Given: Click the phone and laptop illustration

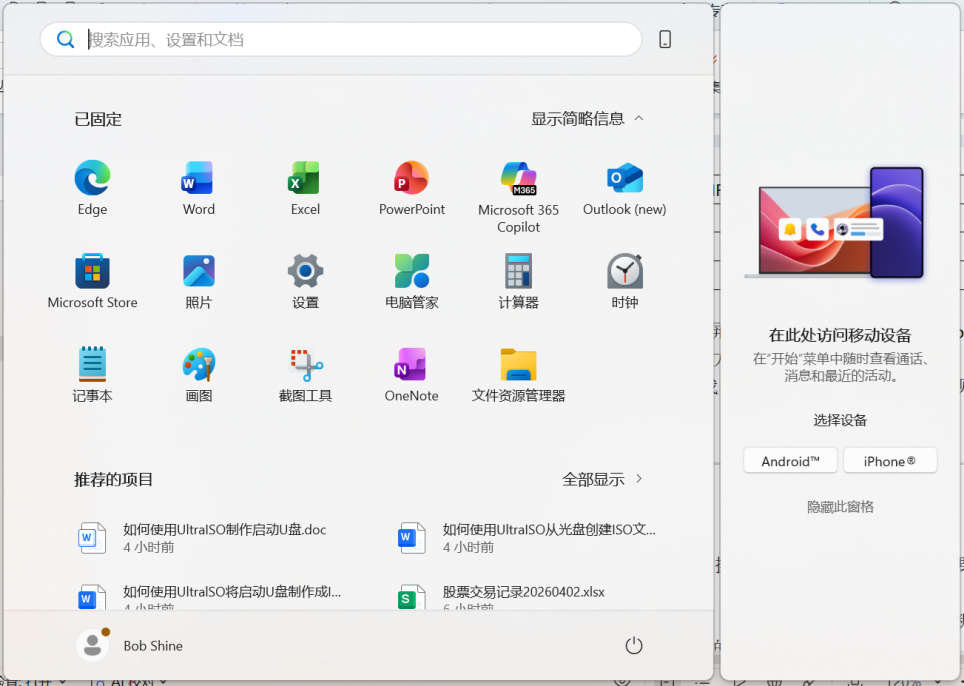Looking at the screenshot, I should tap(835, 223).
